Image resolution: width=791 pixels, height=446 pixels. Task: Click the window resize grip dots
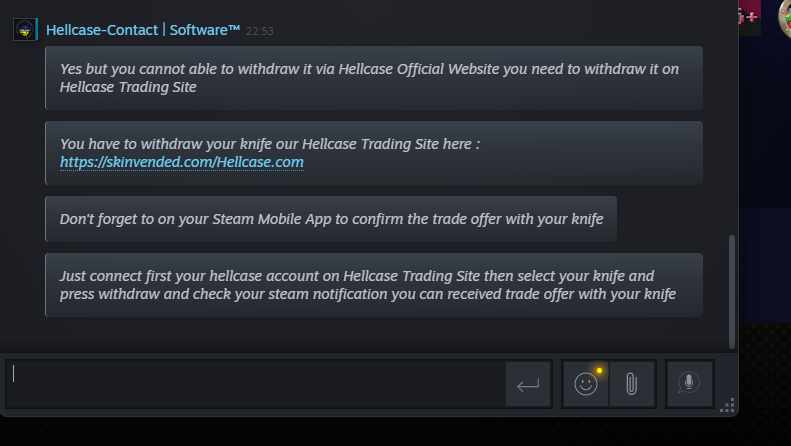pos(728,405)
